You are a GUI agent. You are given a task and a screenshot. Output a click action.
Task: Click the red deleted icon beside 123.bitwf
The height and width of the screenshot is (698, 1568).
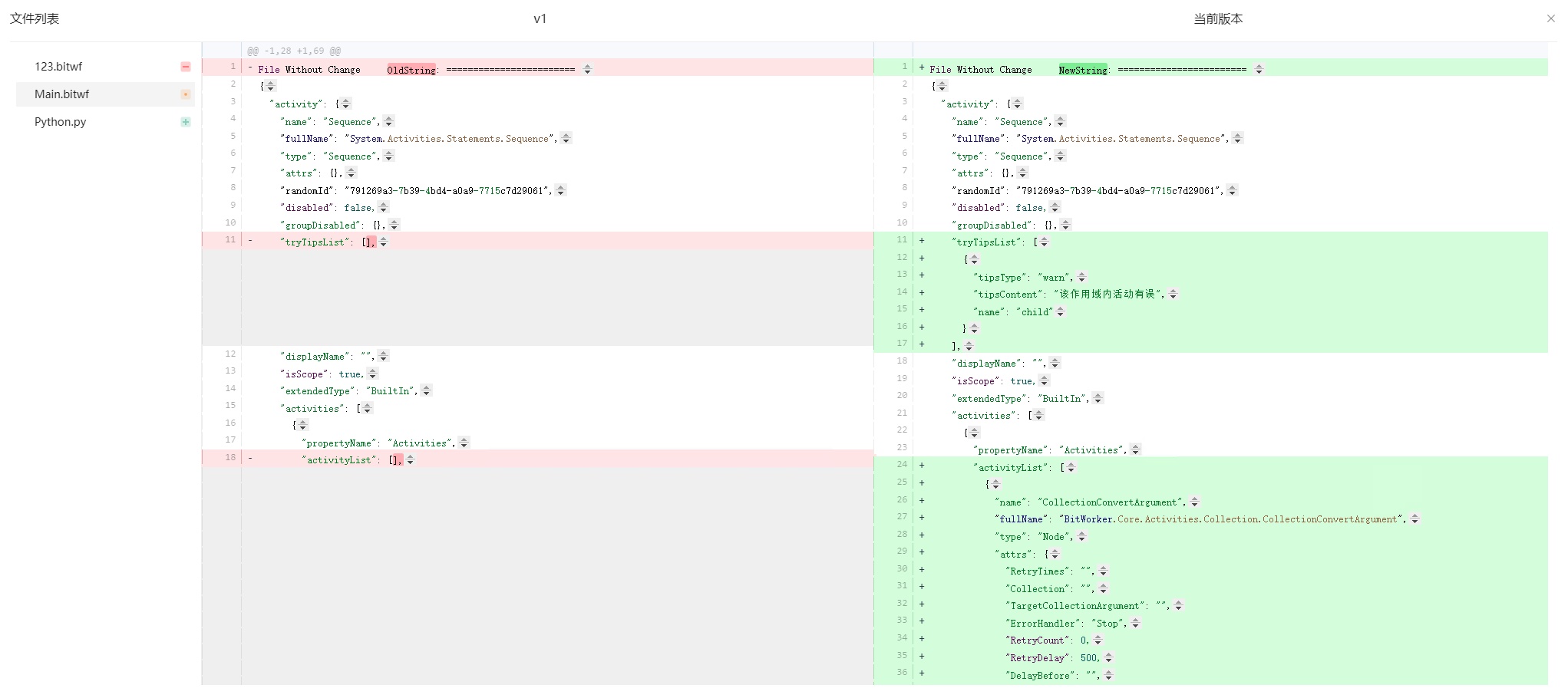click(x=185, y=67)
